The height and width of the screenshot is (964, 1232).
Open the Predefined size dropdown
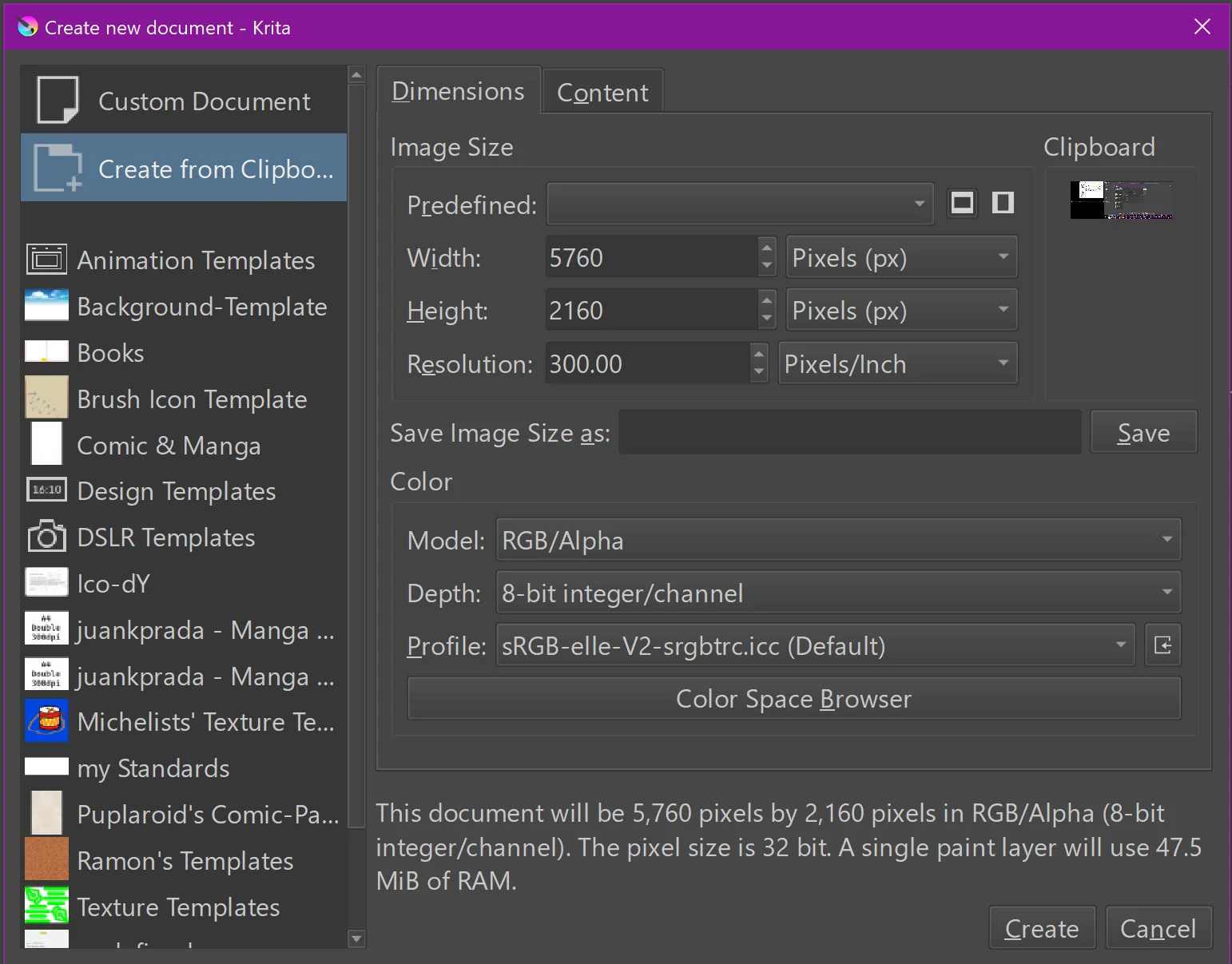coord(740,204)
